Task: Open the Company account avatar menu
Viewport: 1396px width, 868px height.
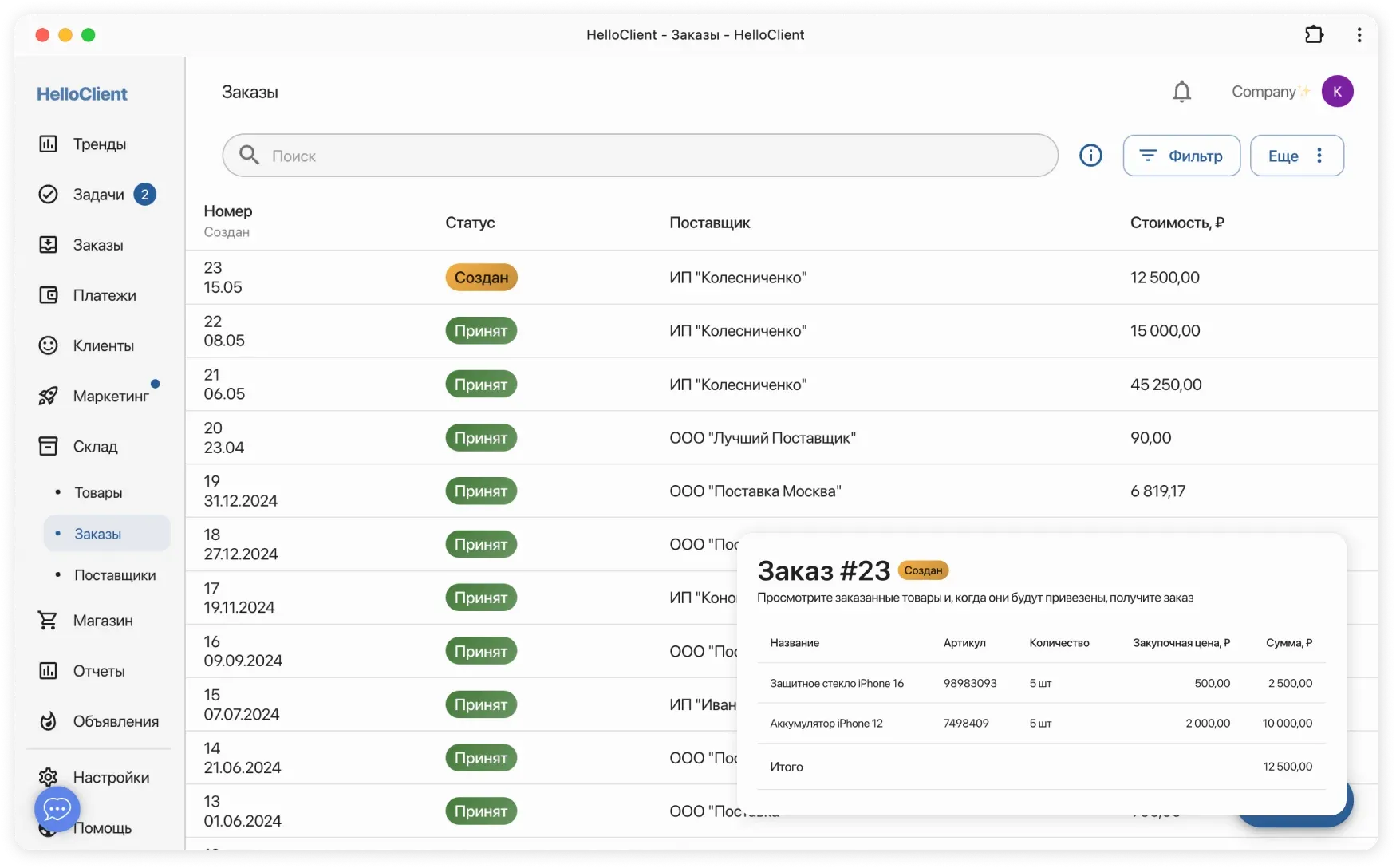Action: point(1337,92)
